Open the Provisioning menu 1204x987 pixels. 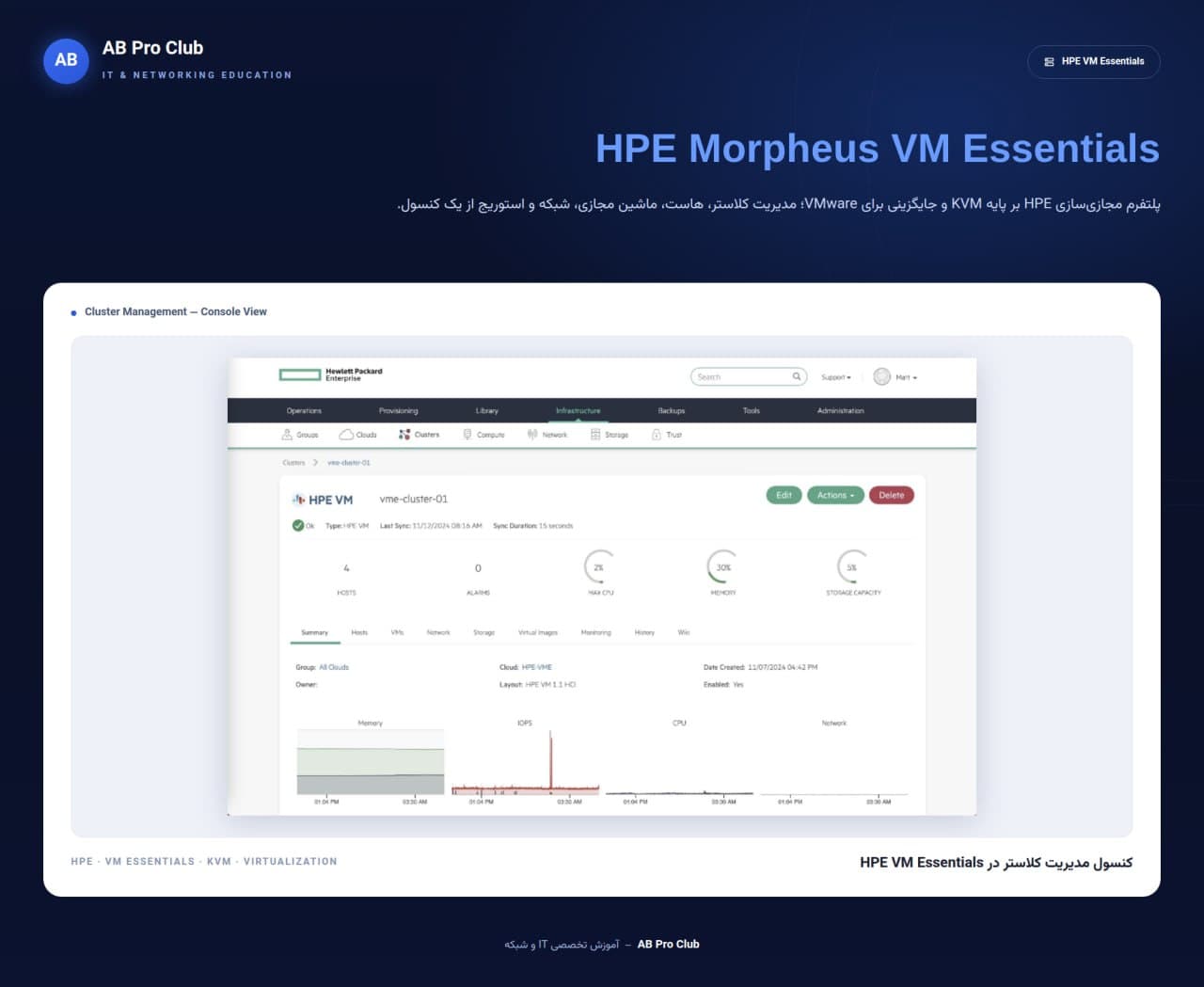click(x=399, y=411)
